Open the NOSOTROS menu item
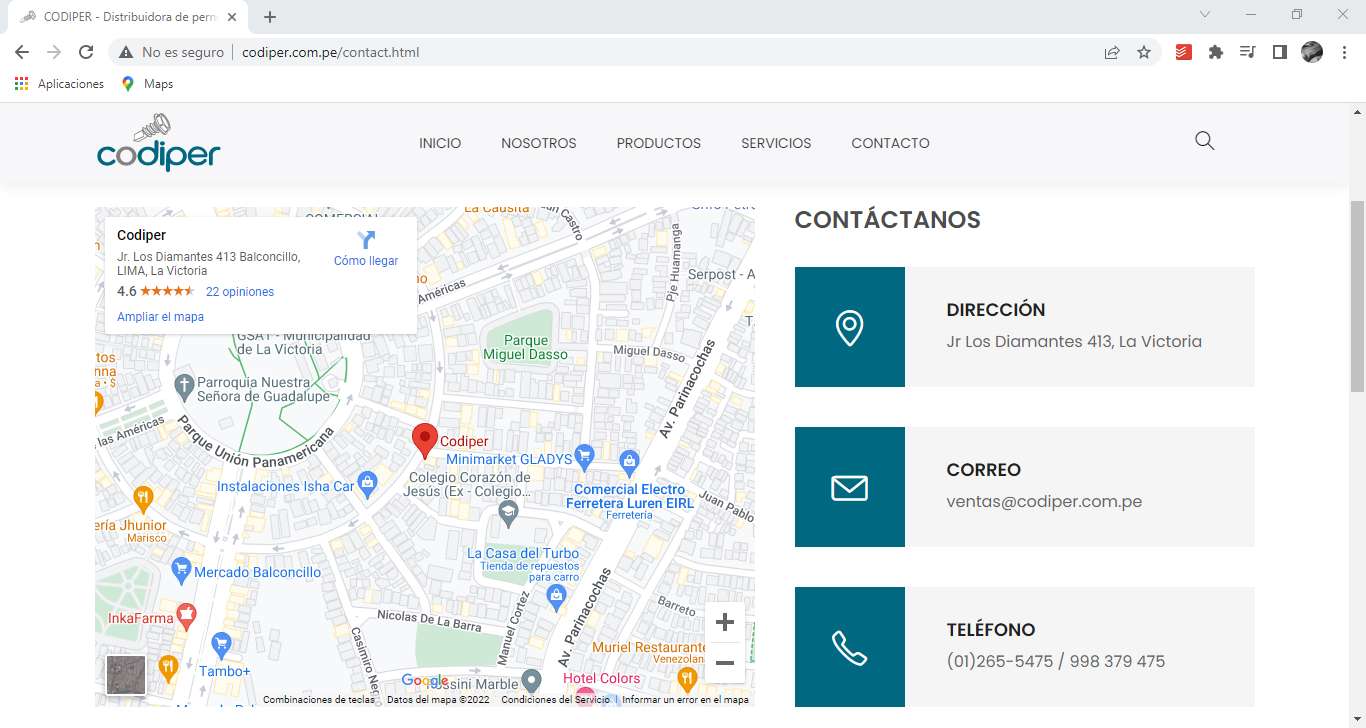The image size is (1366, 728). coord(539,143)
